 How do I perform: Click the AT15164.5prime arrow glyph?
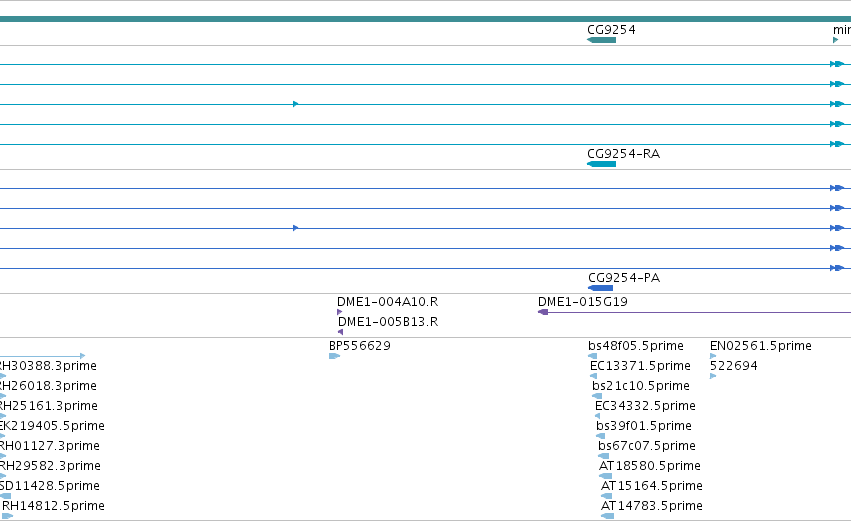606,495
